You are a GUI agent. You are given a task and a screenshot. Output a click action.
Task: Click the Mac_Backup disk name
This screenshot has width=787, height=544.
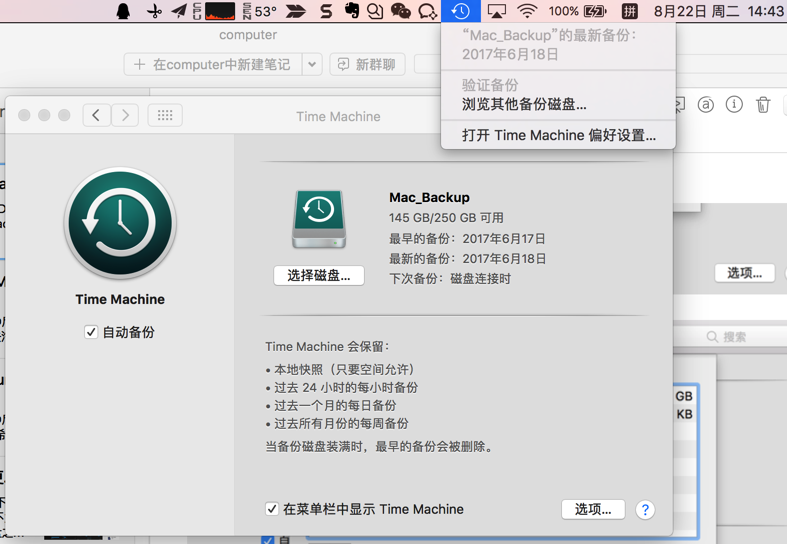(429, 197)
